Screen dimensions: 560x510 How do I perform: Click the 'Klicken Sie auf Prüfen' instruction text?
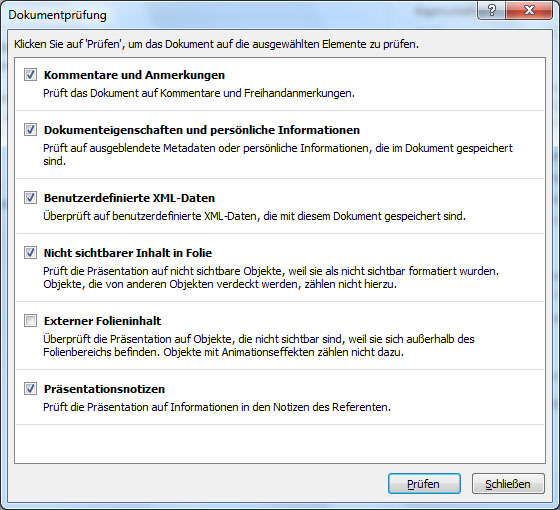tap(216, 44)
